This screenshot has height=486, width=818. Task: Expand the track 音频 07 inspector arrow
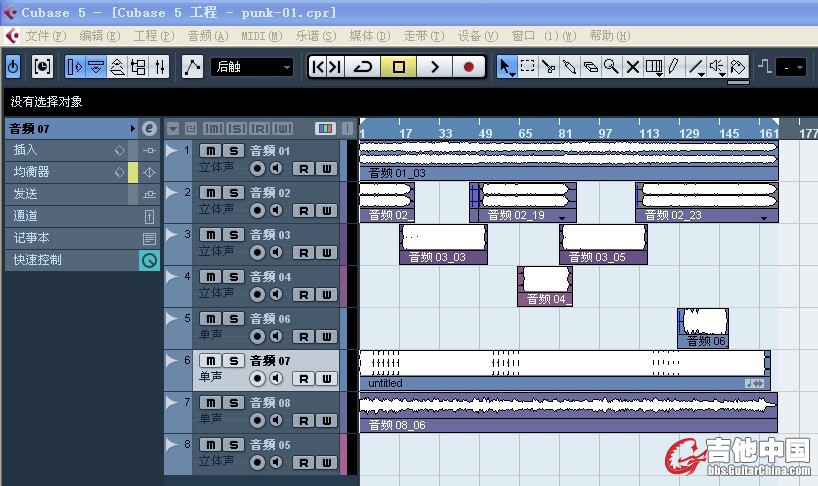tap(133, 128)
